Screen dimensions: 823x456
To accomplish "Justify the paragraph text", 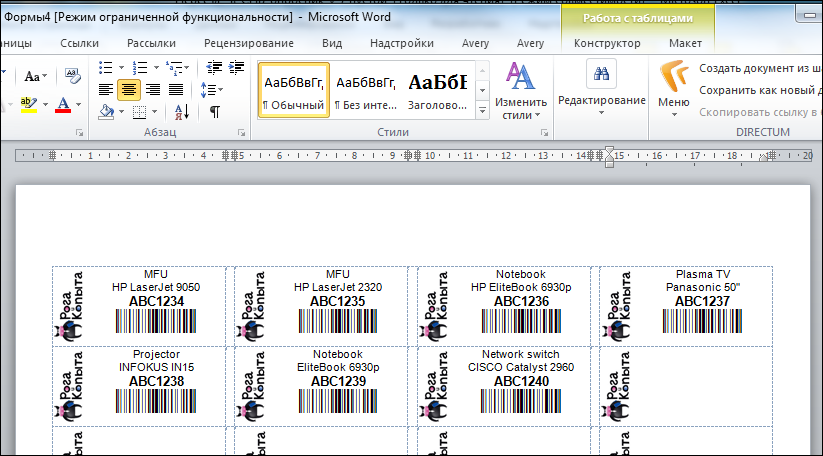I will pyautogui.click(x=176, y=90).
